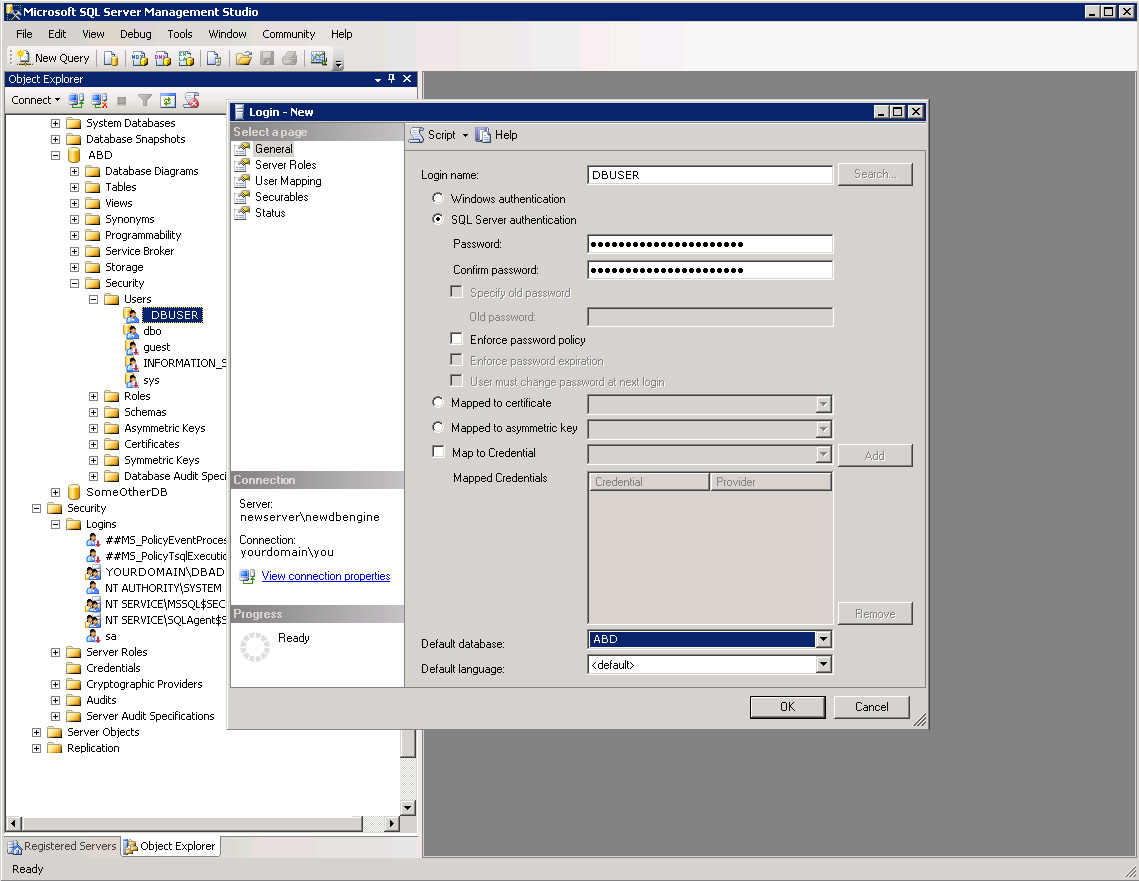The height and width of the screenshot is (881, 1139).
Task: Open the Securables page
Action: (x=281, y=197)
